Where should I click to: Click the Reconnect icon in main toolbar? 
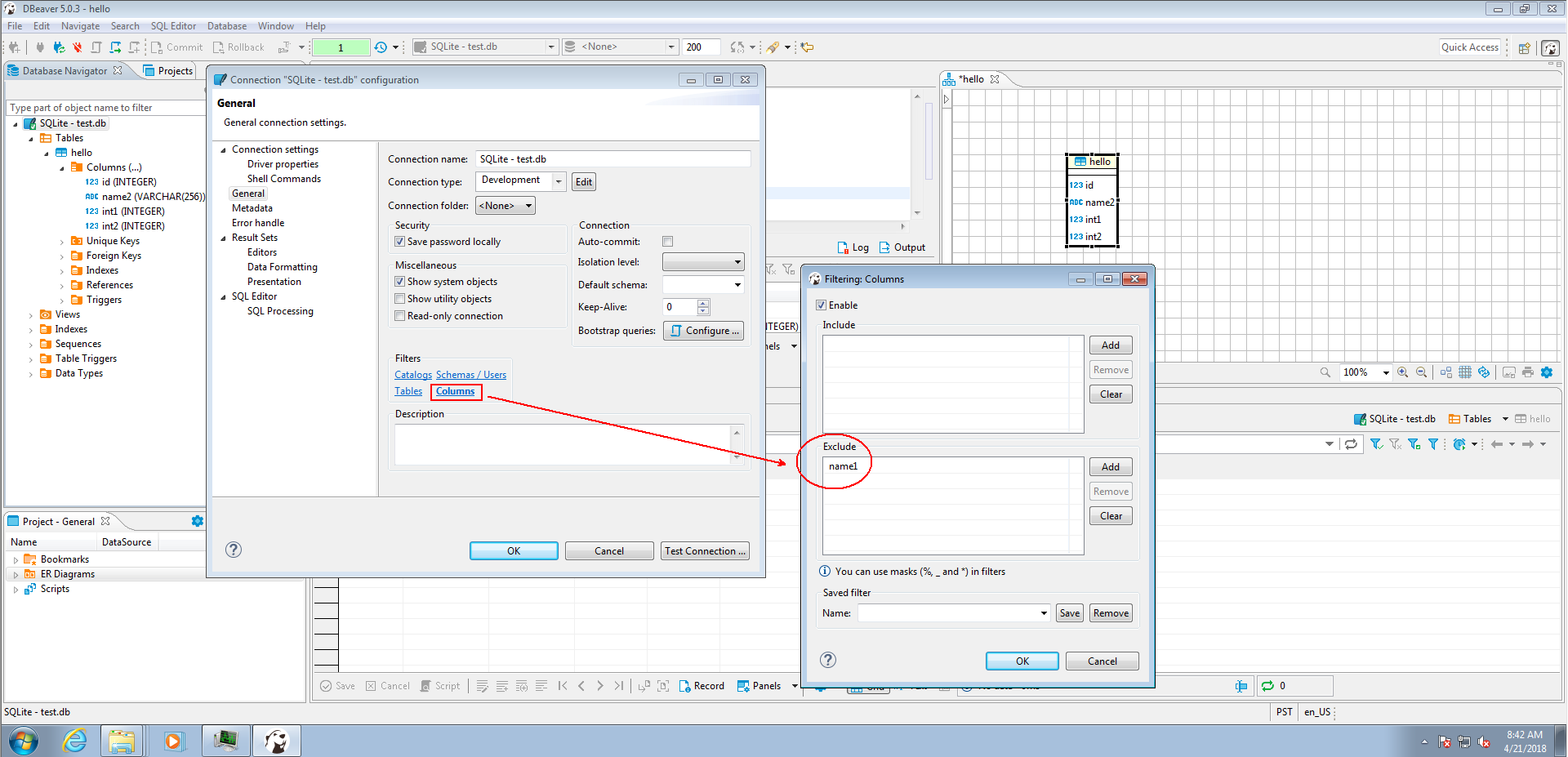(x=59, y=47)
